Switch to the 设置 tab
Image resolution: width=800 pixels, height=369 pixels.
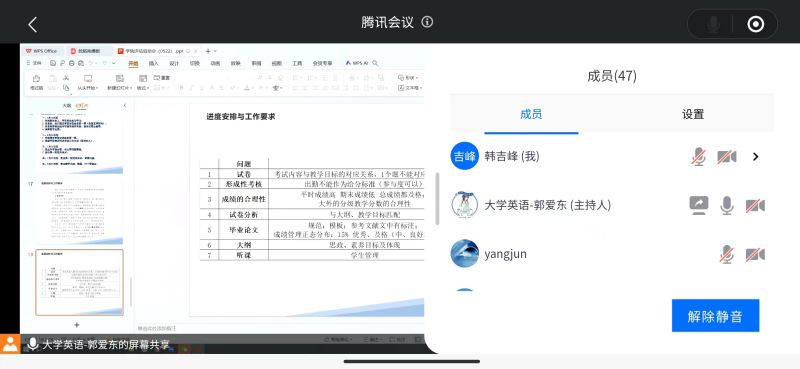(693, 114)
